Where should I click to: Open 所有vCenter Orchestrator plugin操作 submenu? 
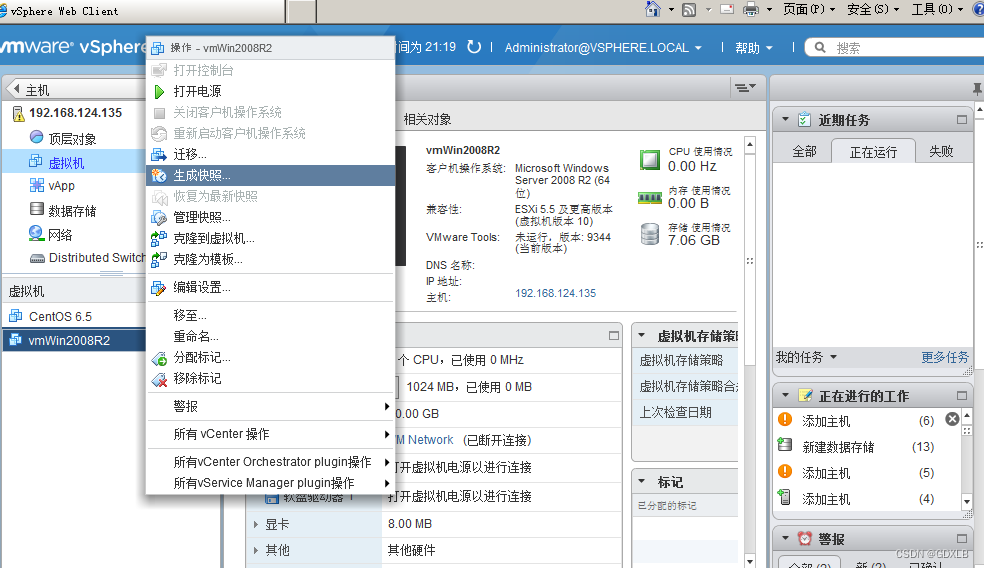(x=270, y=462)
